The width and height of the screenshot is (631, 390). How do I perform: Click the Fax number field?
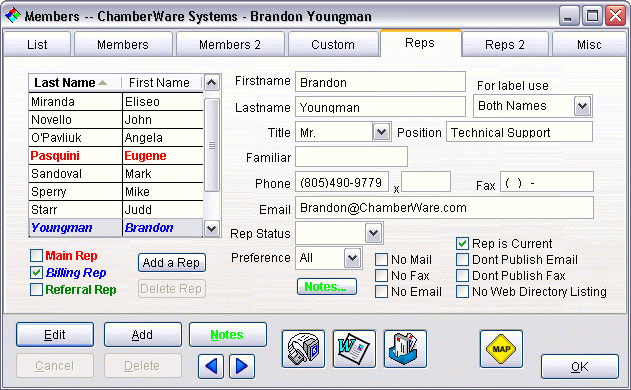click(x=546, y=182)
